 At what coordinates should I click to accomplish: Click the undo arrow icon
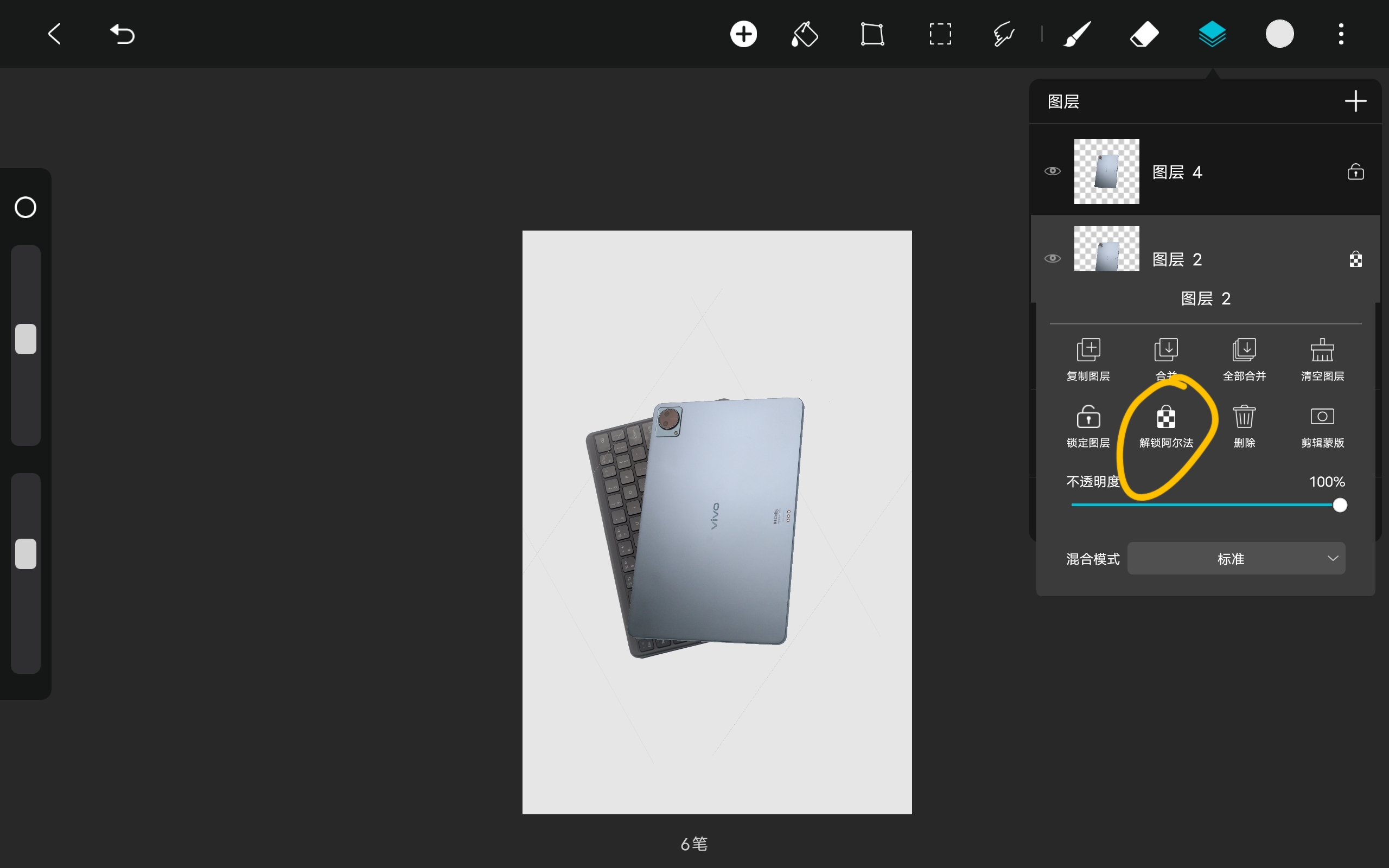coord(122,34)
